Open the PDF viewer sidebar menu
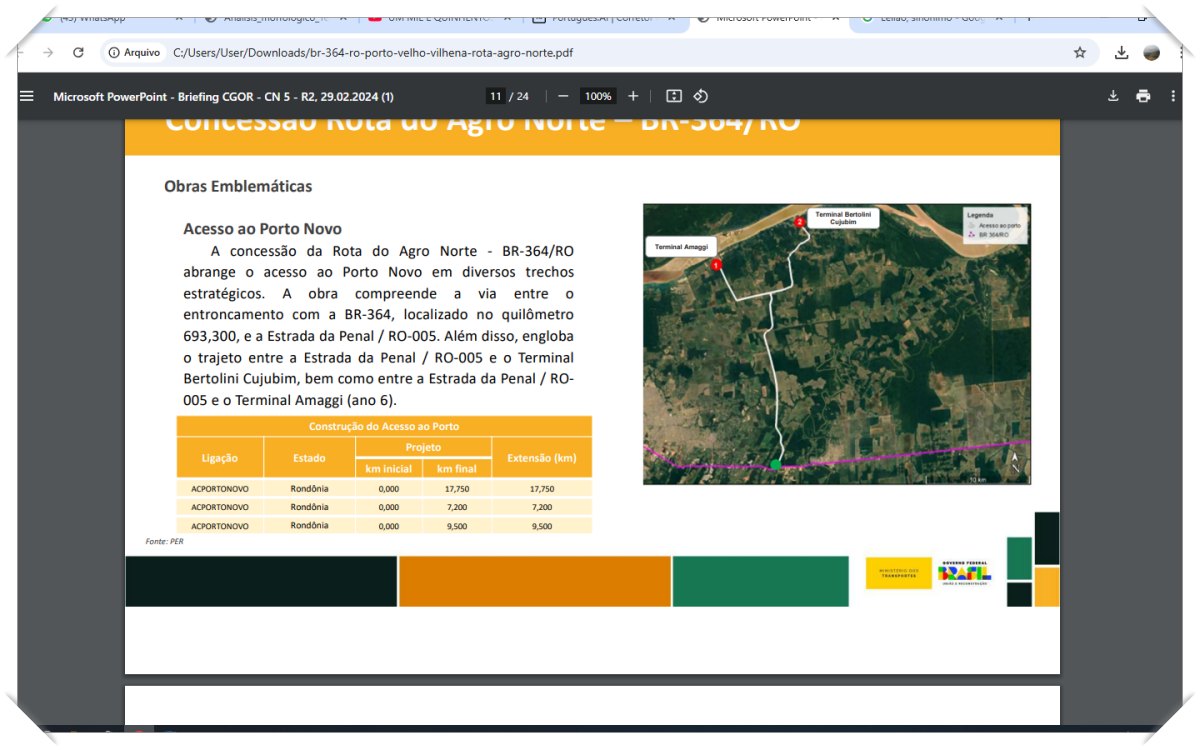 coord(27,96)
